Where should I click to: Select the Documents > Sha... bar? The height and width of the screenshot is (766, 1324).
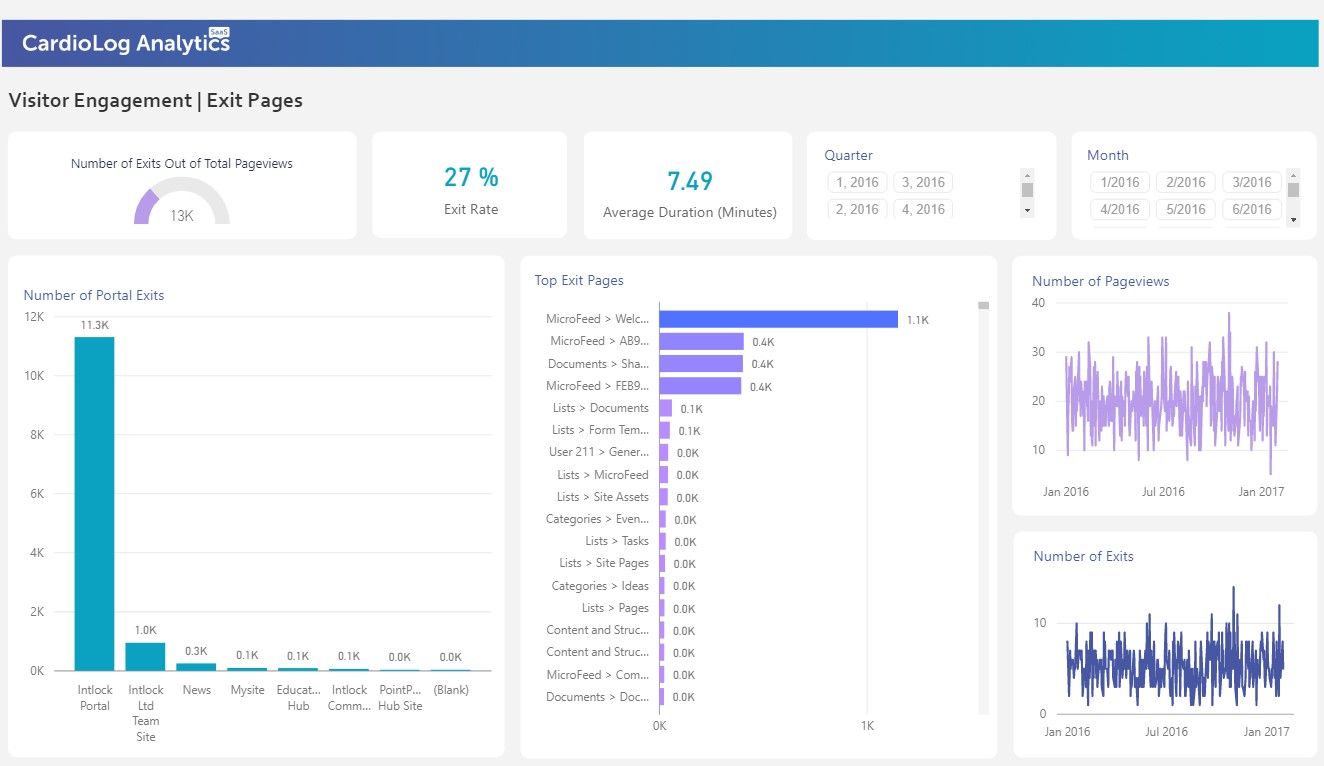click(701, 364)
